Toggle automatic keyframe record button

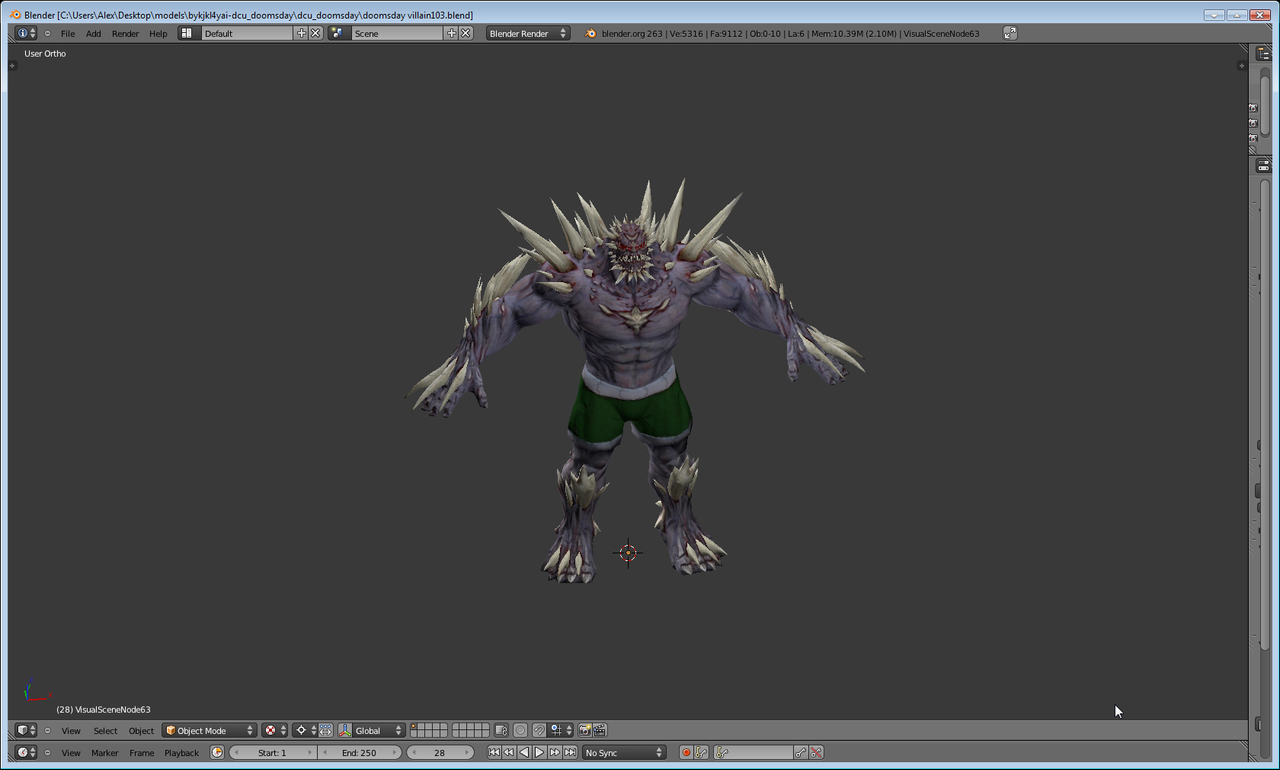pyautogui.click(x=686, y=753)
